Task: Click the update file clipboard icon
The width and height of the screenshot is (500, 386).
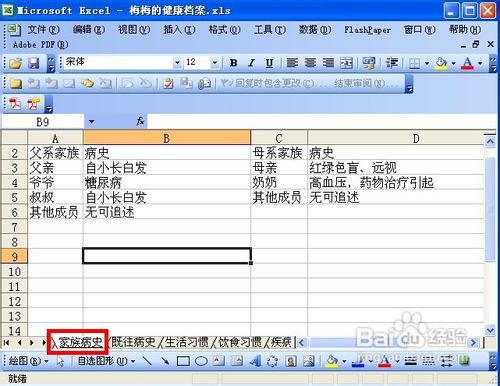Action: (x=168, y=83)
